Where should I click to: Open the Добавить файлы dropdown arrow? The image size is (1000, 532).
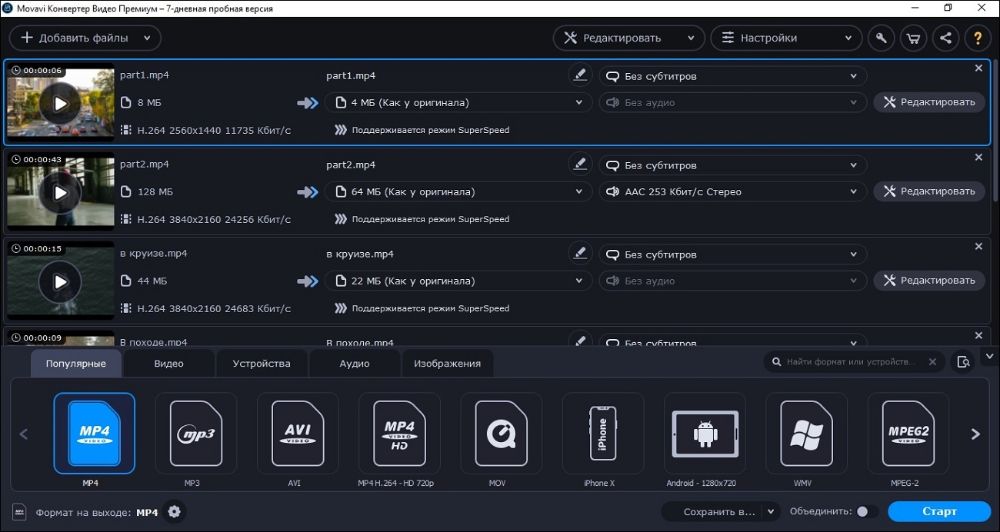point(147,38)
